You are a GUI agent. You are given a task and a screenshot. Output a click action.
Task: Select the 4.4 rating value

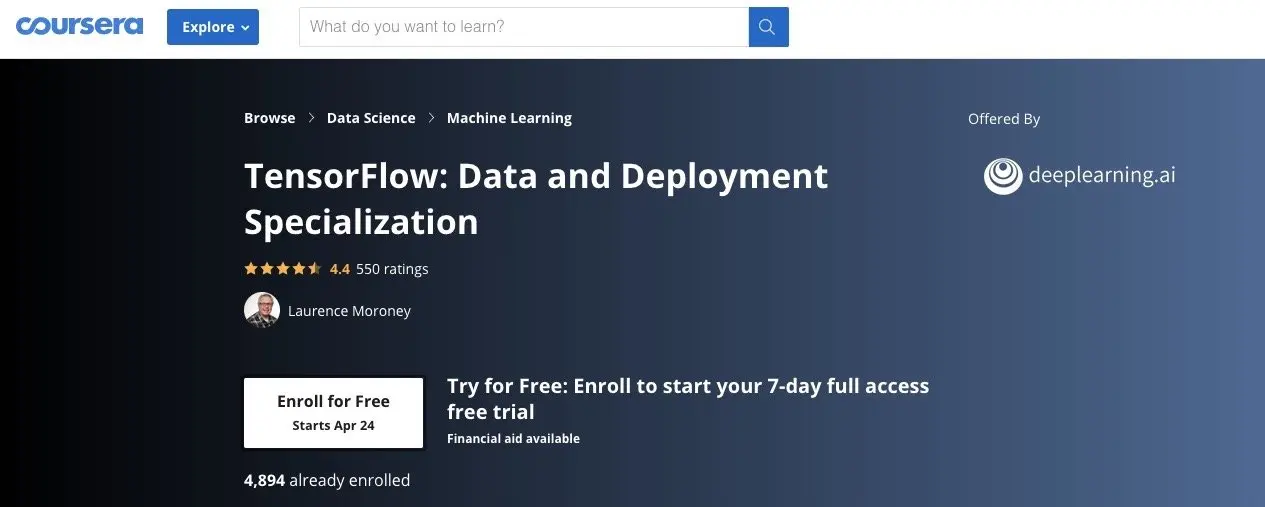pos(340,268)
